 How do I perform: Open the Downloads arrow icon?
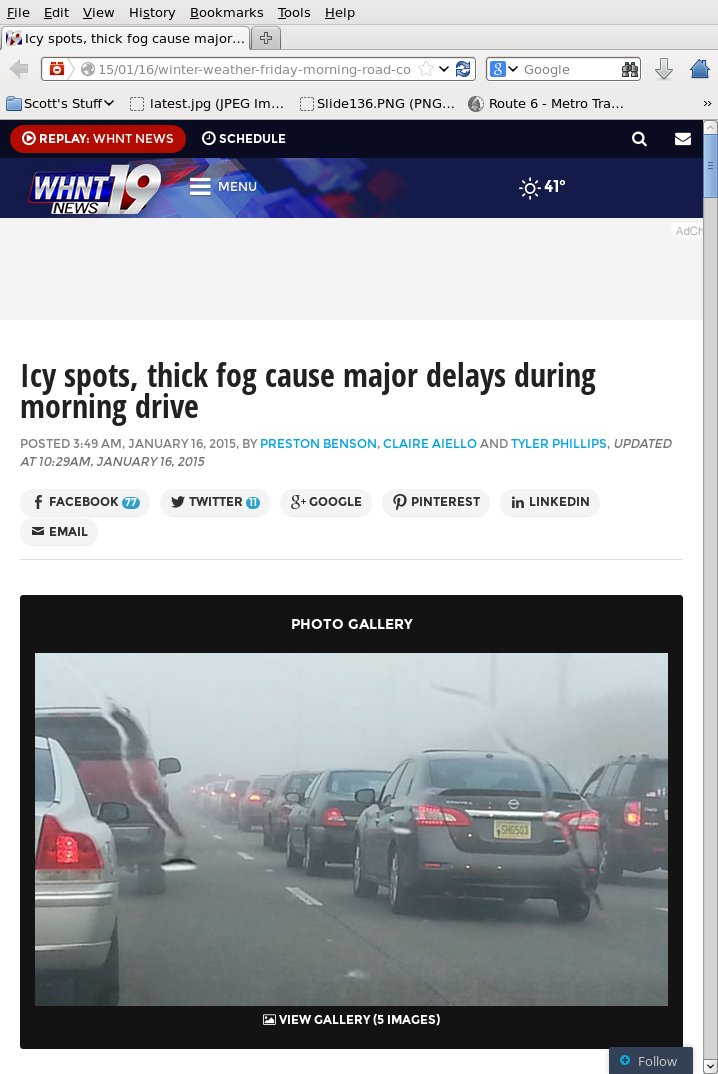click(663, 69)
